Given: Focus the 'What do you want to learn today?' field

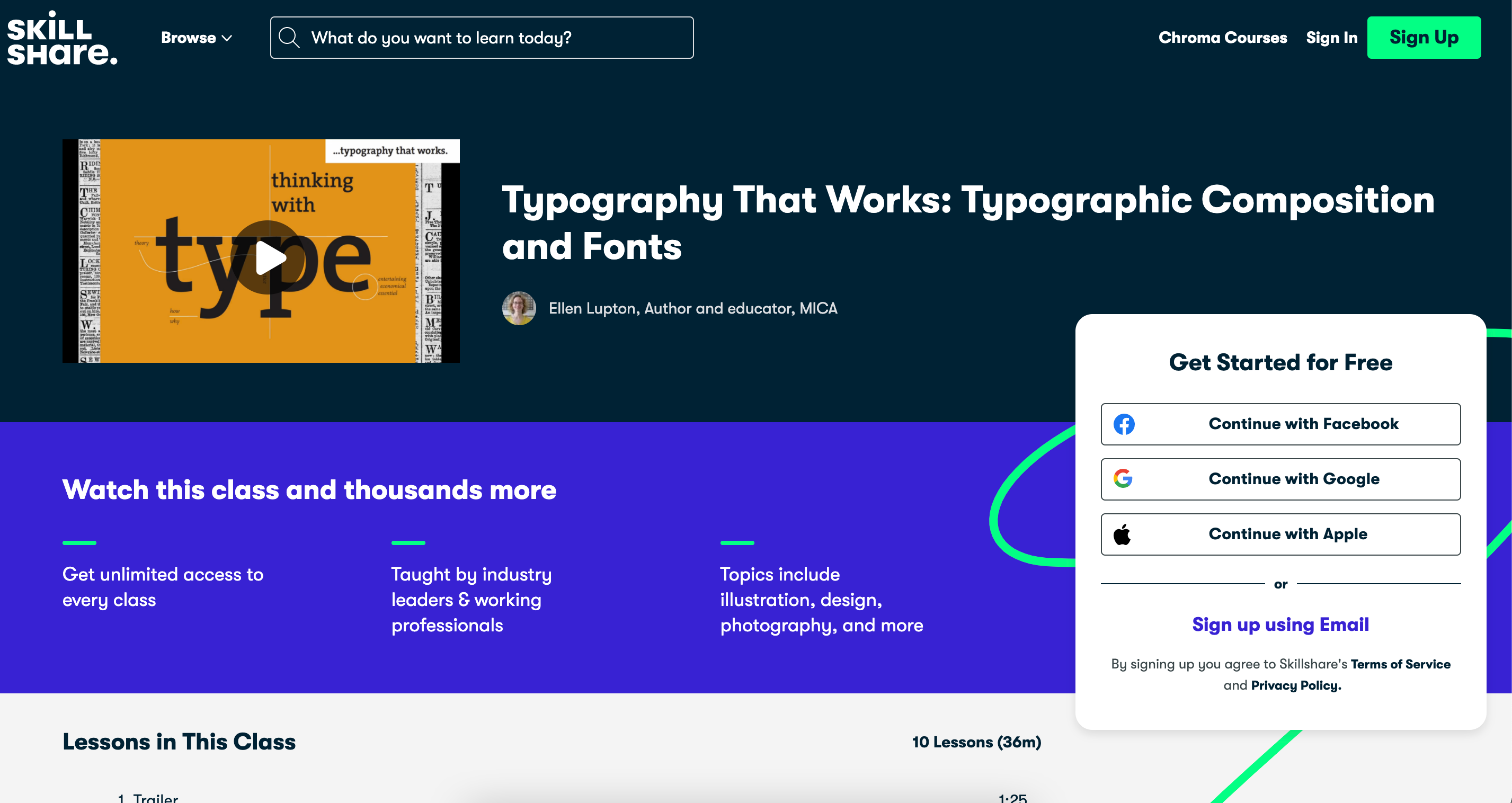Looking at the screenshot, I should pyautogui.click(x=481, y=38).
